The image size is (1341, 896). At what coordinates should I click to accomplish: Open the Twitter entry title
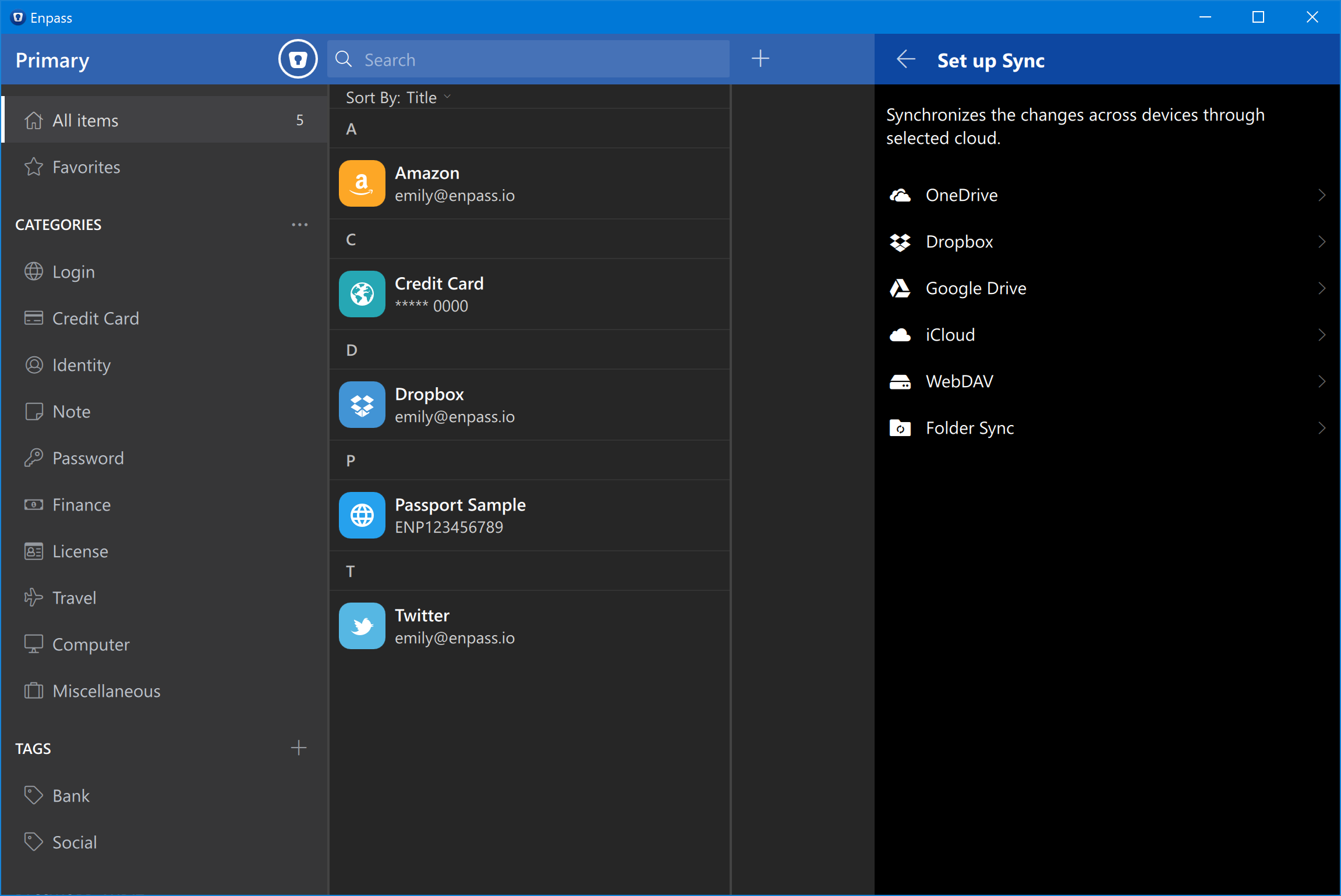click(422, 615)
